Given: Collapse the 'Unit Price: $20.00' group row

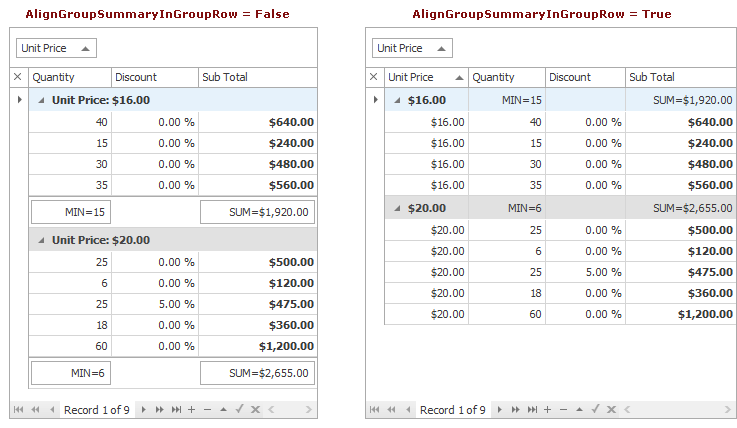Looking at the screenshot, I should [41, 240].
